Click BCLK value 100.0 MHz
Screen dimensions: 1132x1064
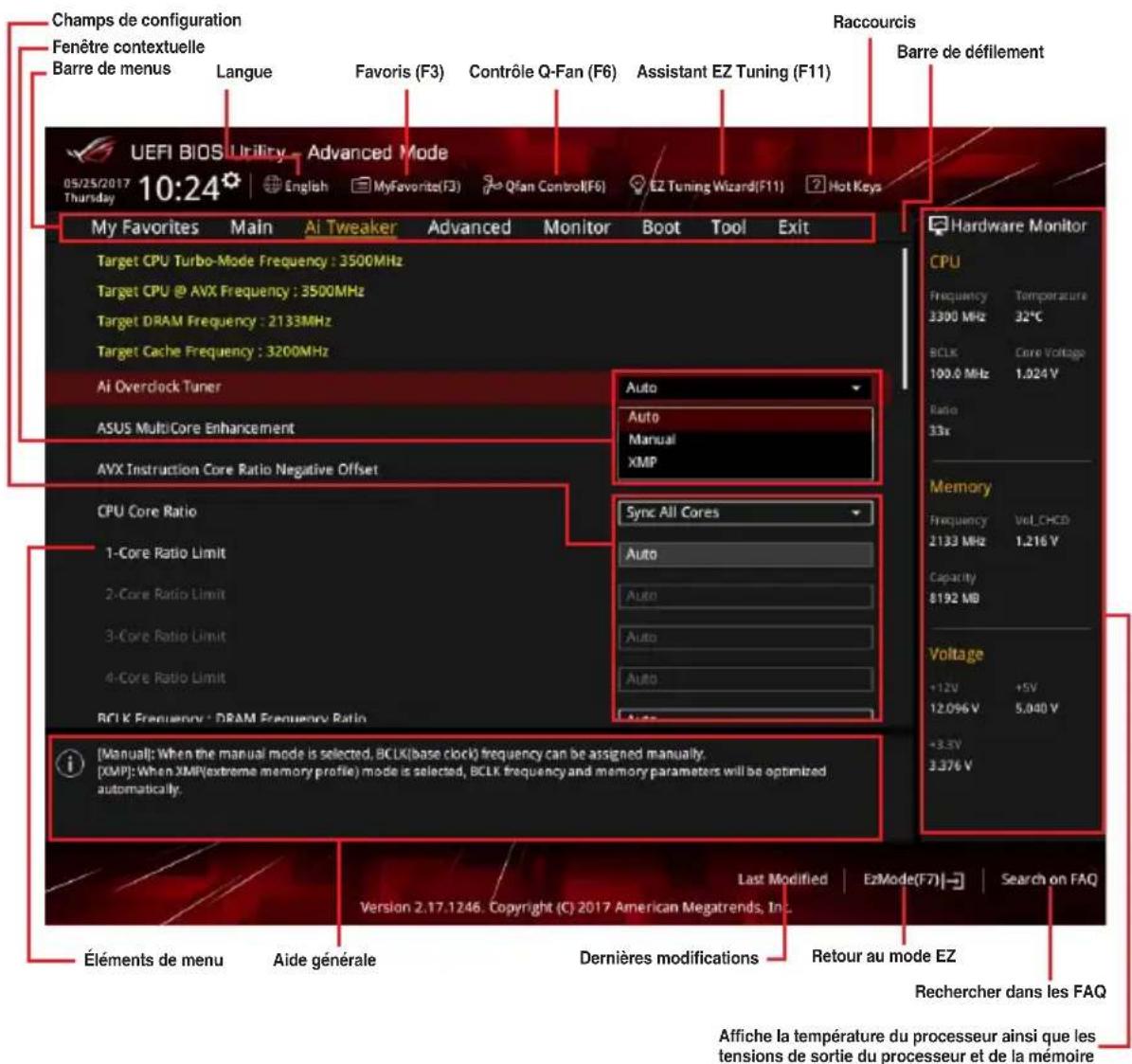tap(959, 374)
